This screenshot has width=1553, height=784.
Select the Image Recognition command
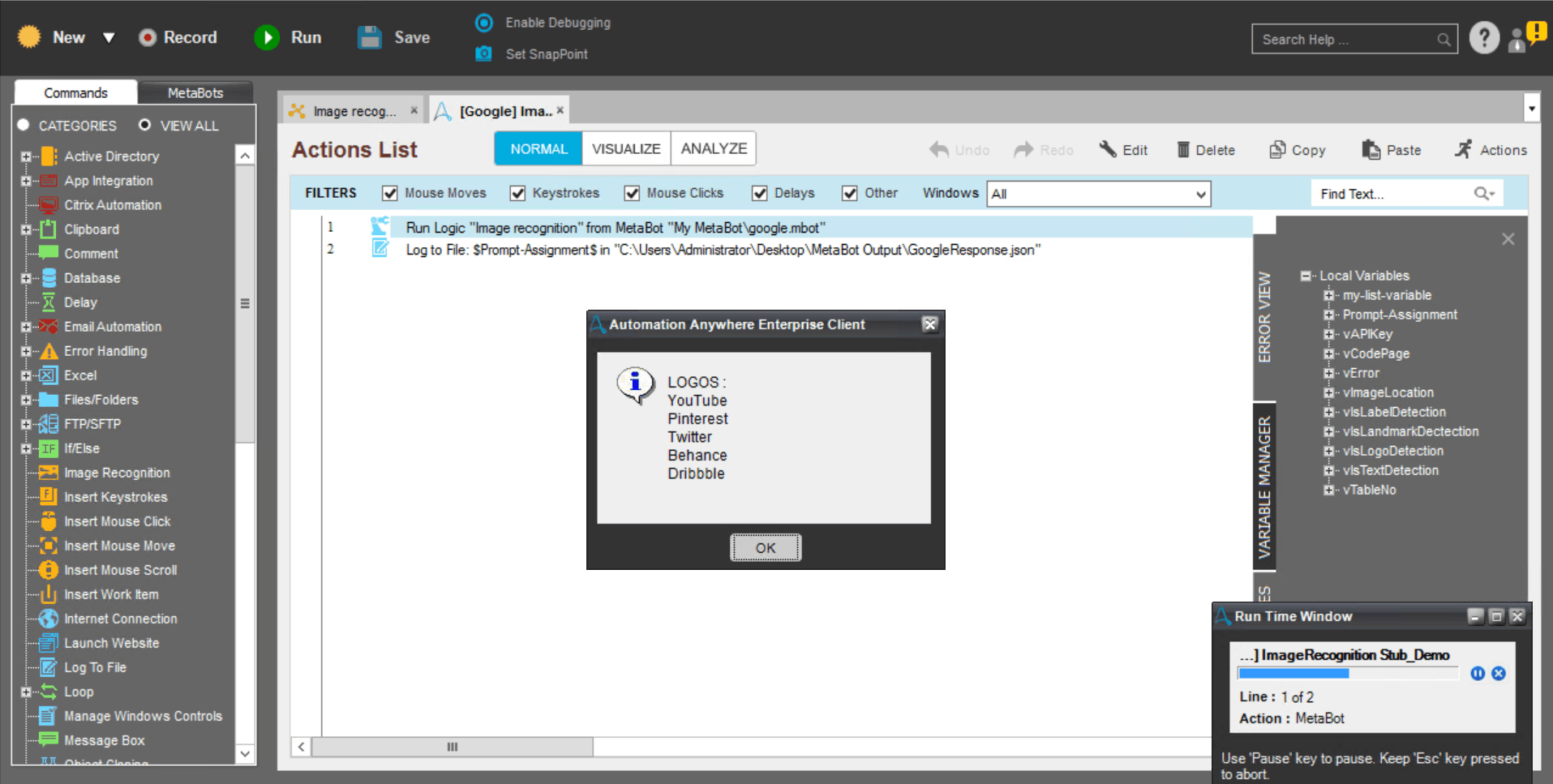point(117,473)
